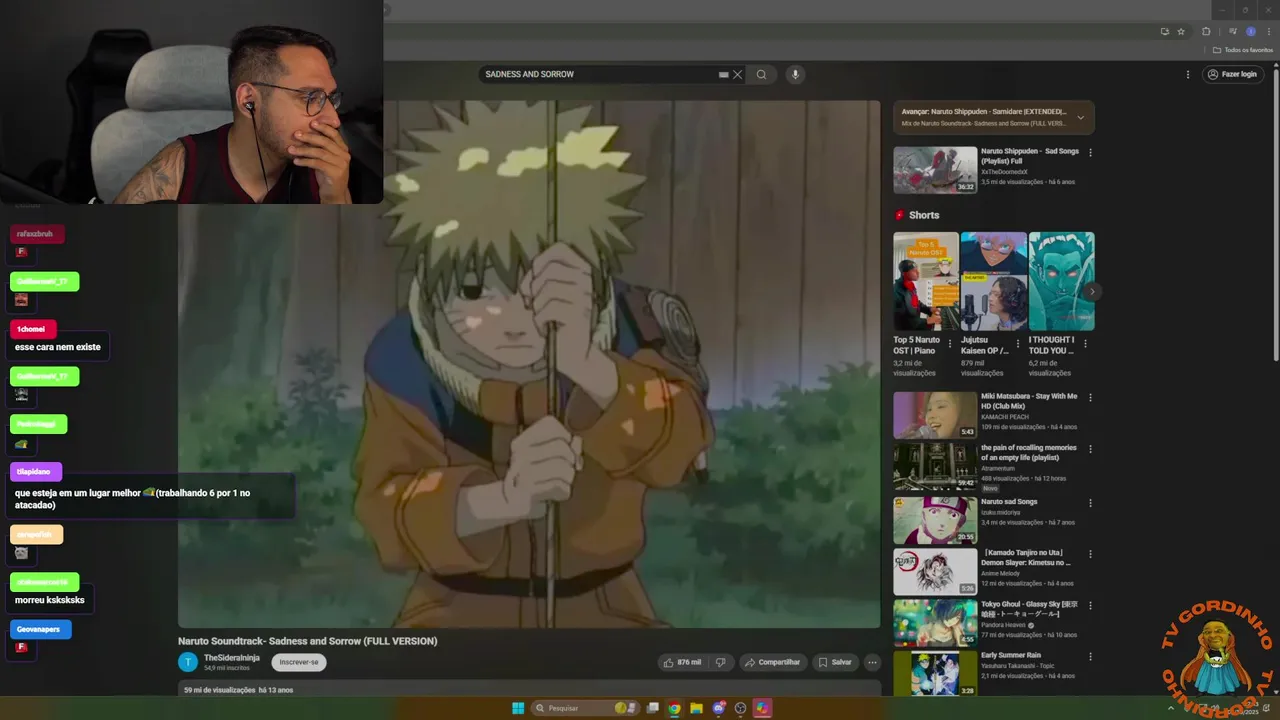Screen dimensions: 1280x720
Task: Bookmark page with Chrome star icon
Action: point(1181,31)
